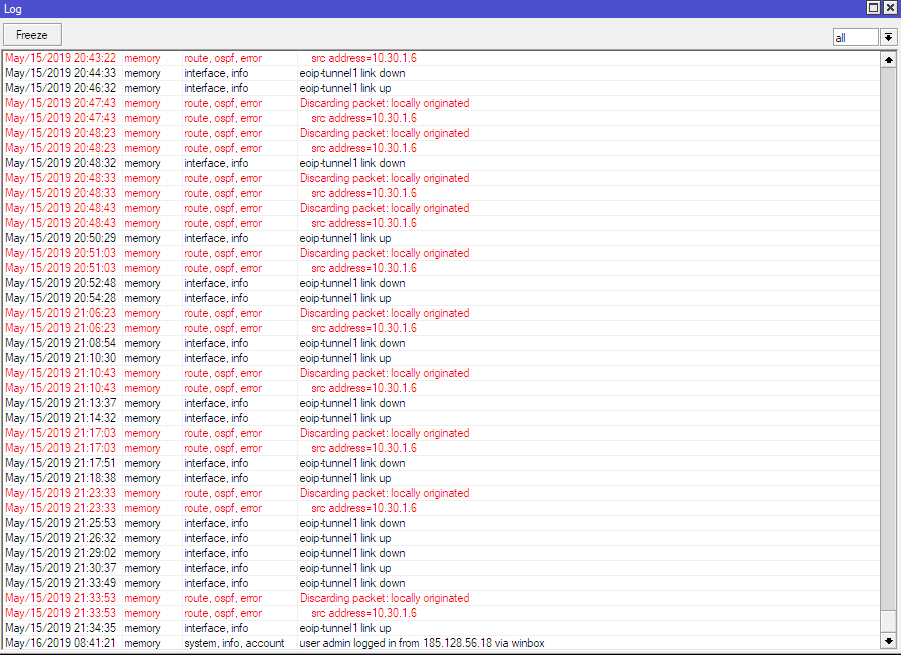Viewport: 901px width, 656px height.
Task: Click the Log window title bar text
Action: 13,9
